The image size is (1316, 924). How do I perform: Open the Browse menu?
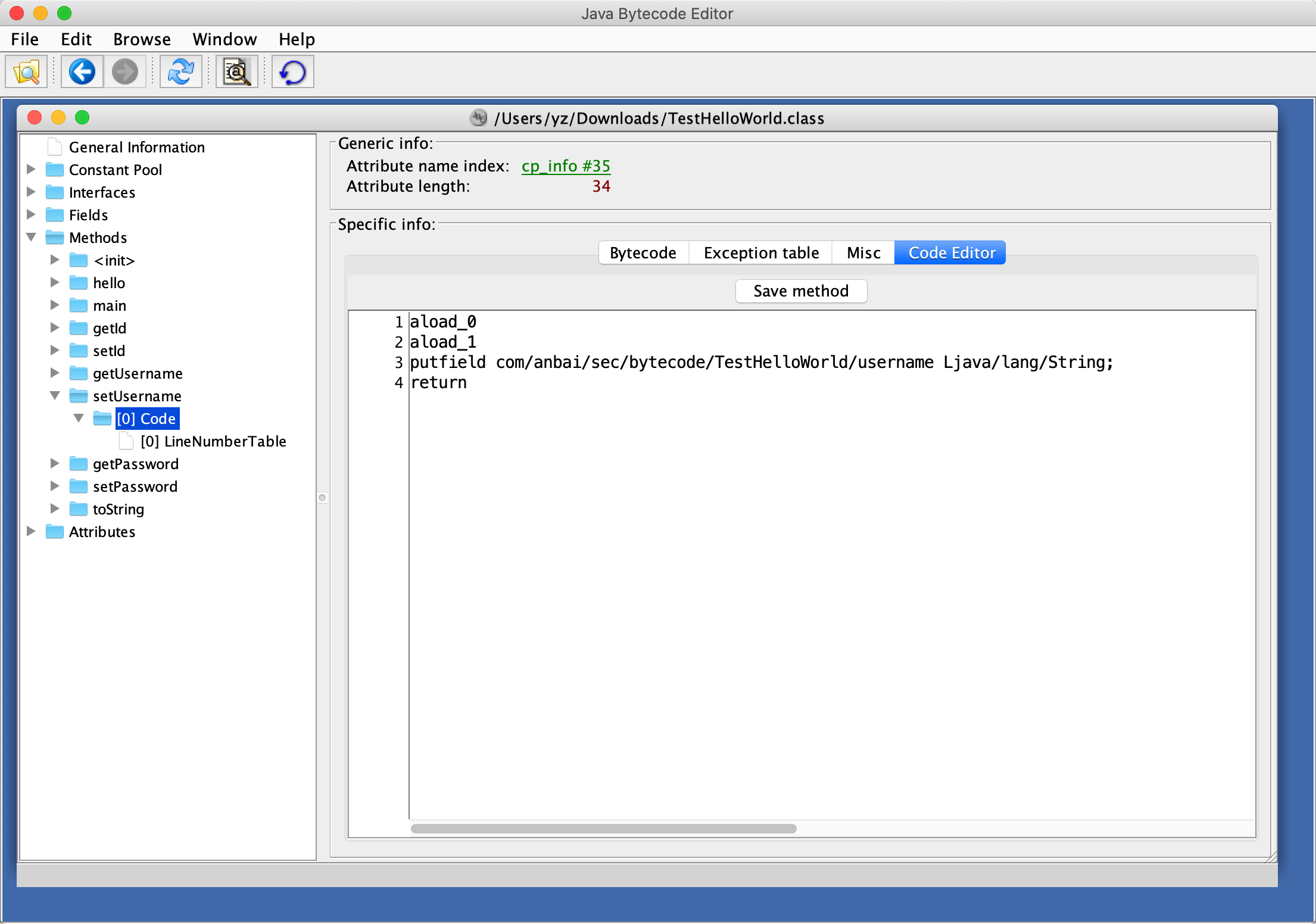(x=142, y=39)
